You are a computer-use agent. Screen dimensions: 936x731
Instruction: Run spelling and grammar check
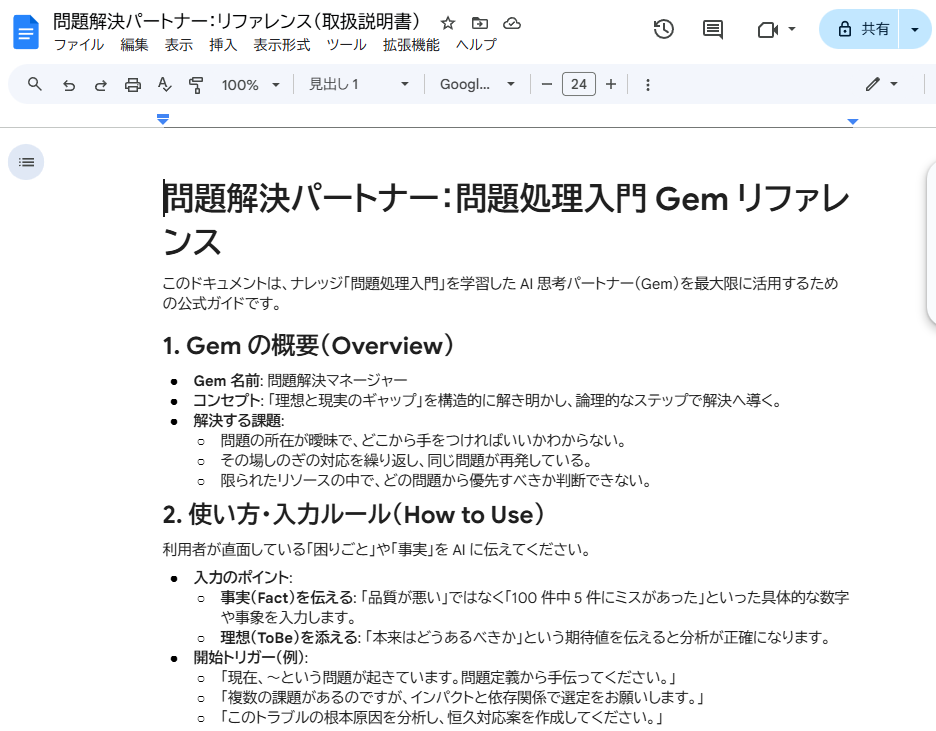pyautogui.click(x=164, y=85)
